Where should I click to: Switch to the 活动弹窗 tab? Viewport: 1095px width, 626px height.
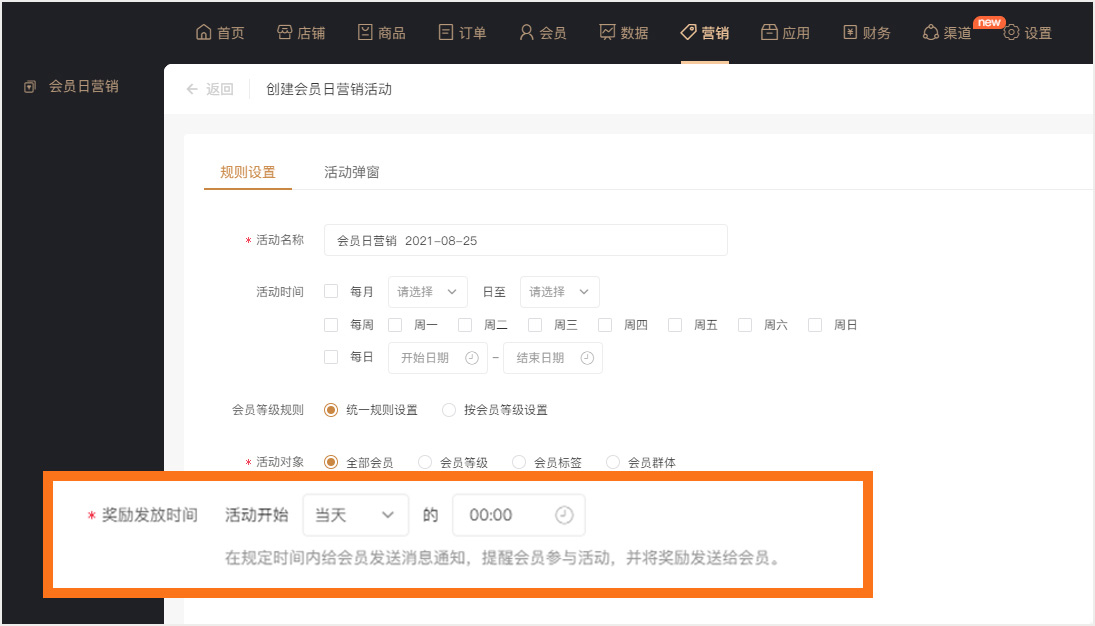coord(351,172)
